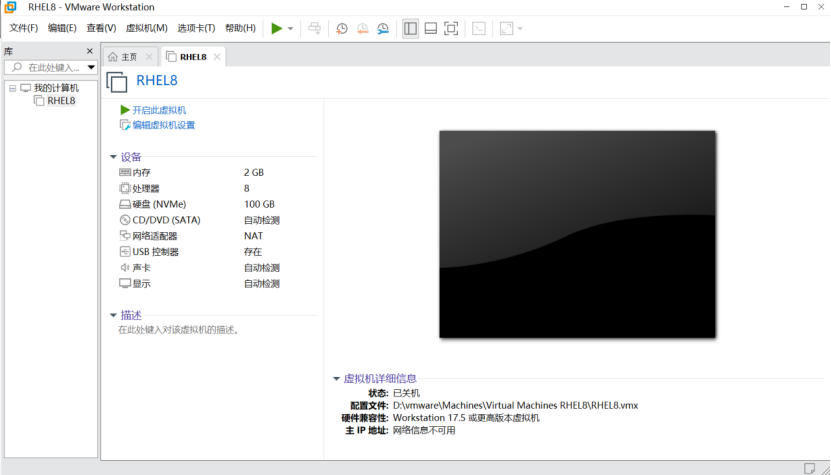Screen dimensions: 831x475
Task: Click the 已关机 status value
Action: pos(406,393)
